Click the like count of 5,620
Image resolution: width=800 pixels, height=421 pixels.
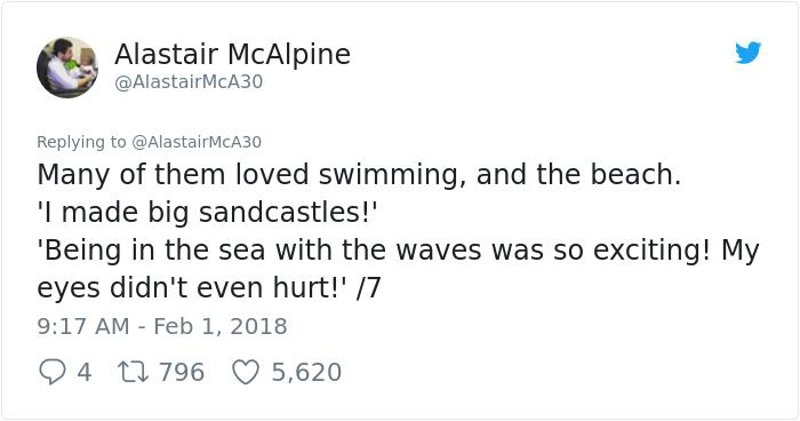[x=306, y=373]
